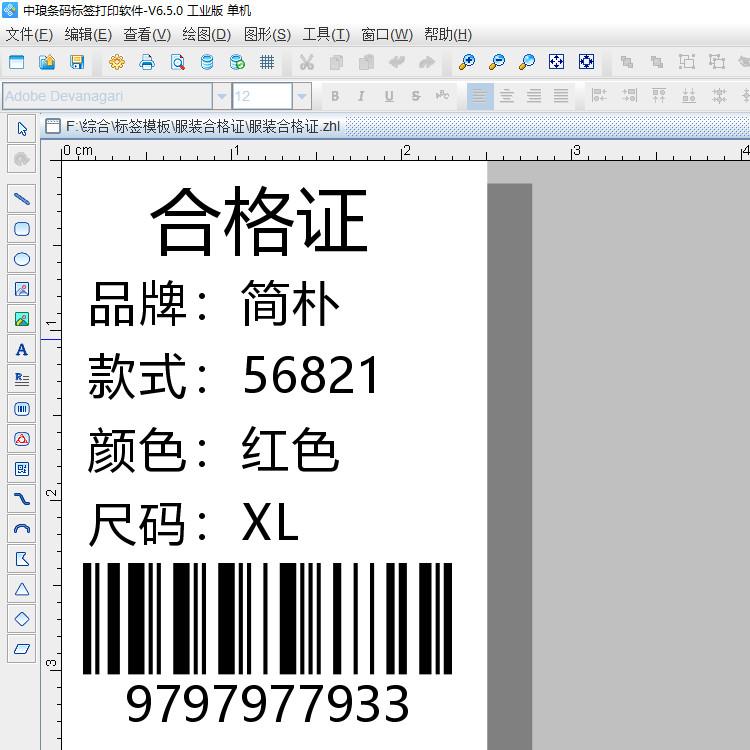The width and height of the screenshot is (750, 750).
Task: Set center text alignment
Action: pyautogui.click(x=507, y=96)
